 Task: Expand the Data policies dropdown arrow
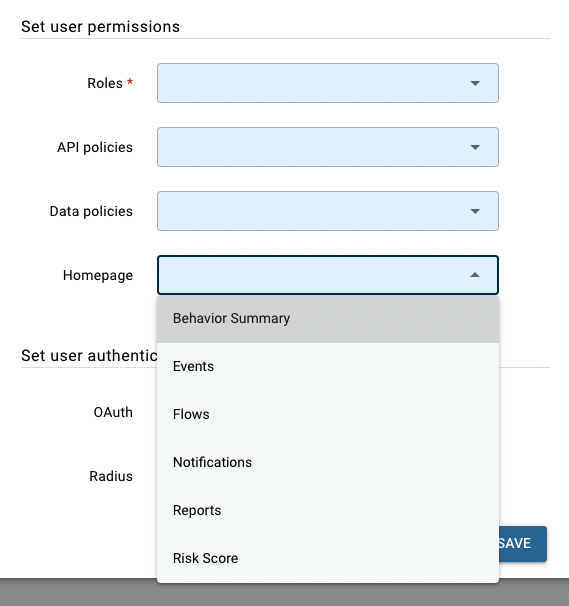click(x=475, y=211)
